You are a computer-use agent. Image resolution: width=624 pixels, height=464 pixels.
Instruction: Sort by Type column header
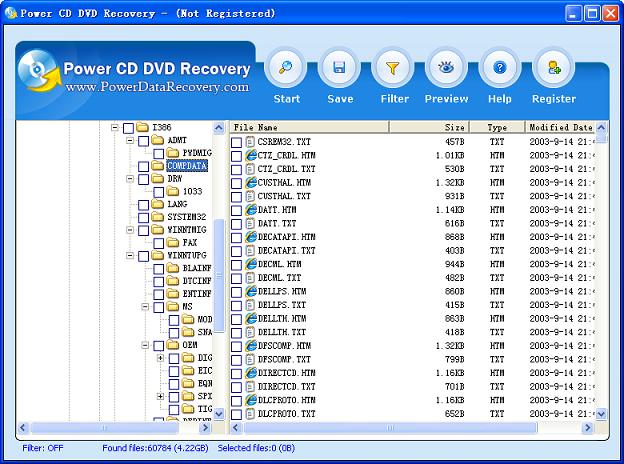(x=497, y=127)
